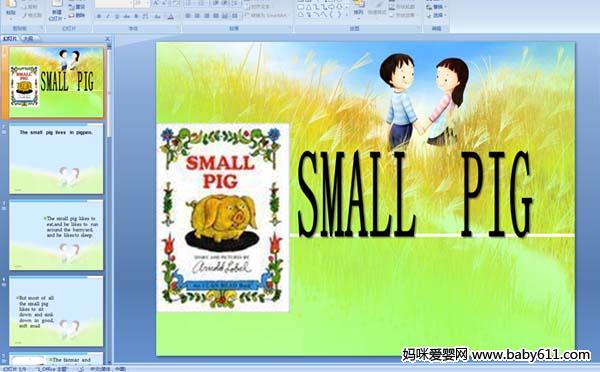600x372 pixels.
Task: Toggle italic formatting
Action: (108, 16)
